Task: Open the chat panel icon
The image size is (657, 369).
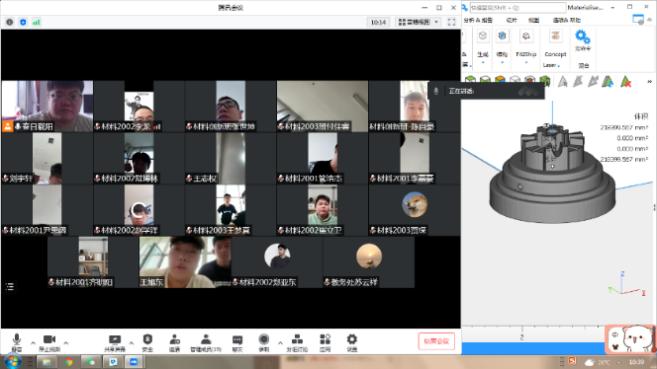Action: pyautogui.click(x=237, y=343)
